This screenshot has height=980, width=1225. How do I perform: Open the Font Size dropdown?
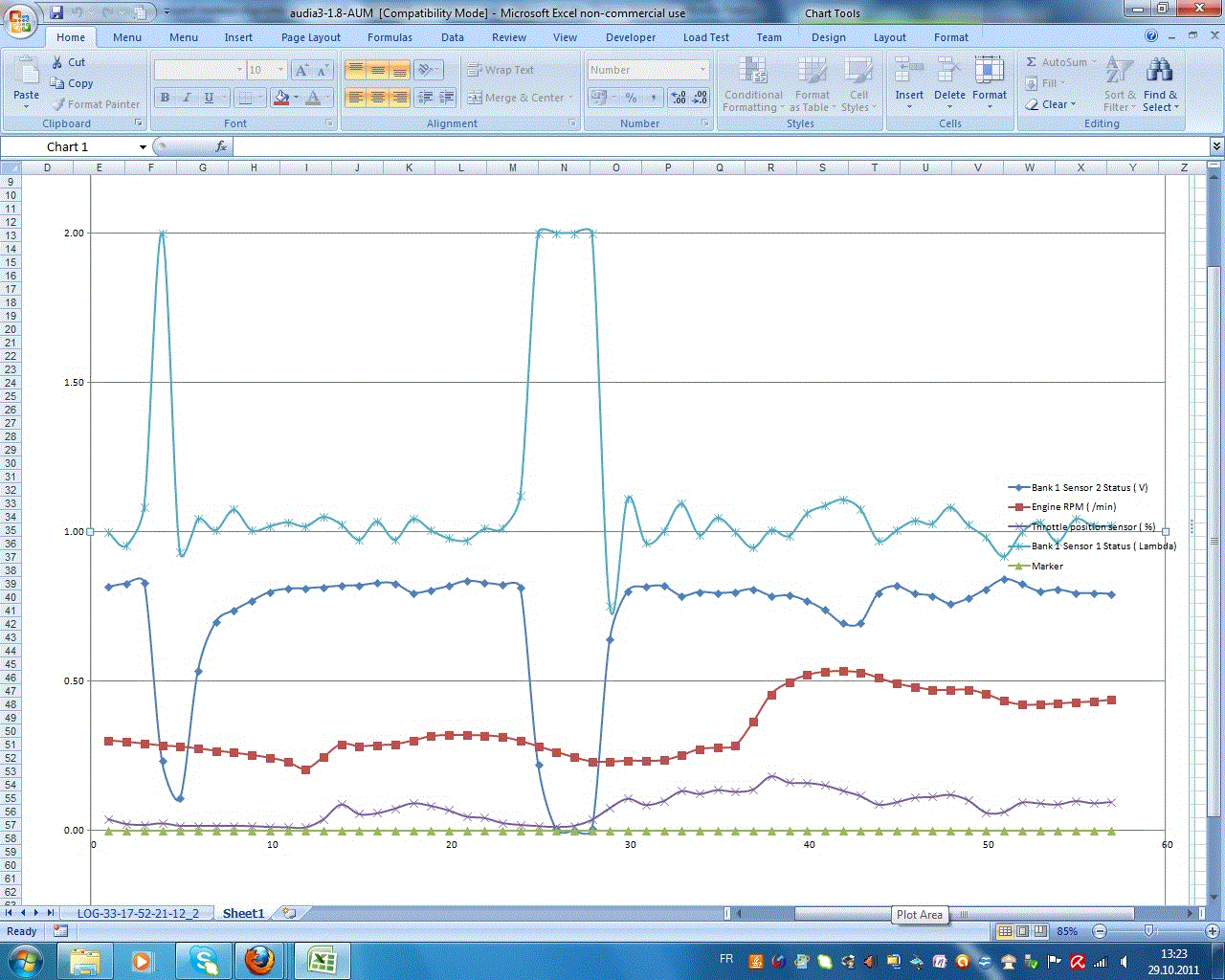click(x=280, y=70)
